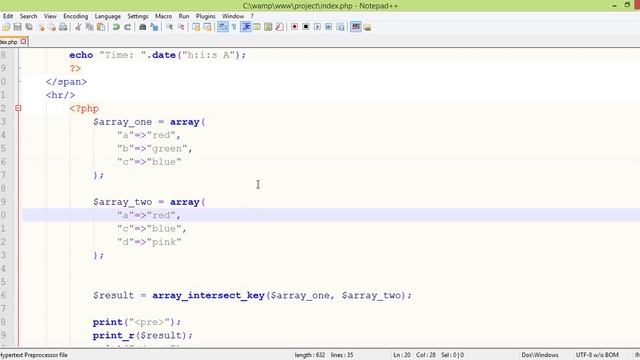Open the Plugins menu

pyautogui.click(x=205, y=16)
